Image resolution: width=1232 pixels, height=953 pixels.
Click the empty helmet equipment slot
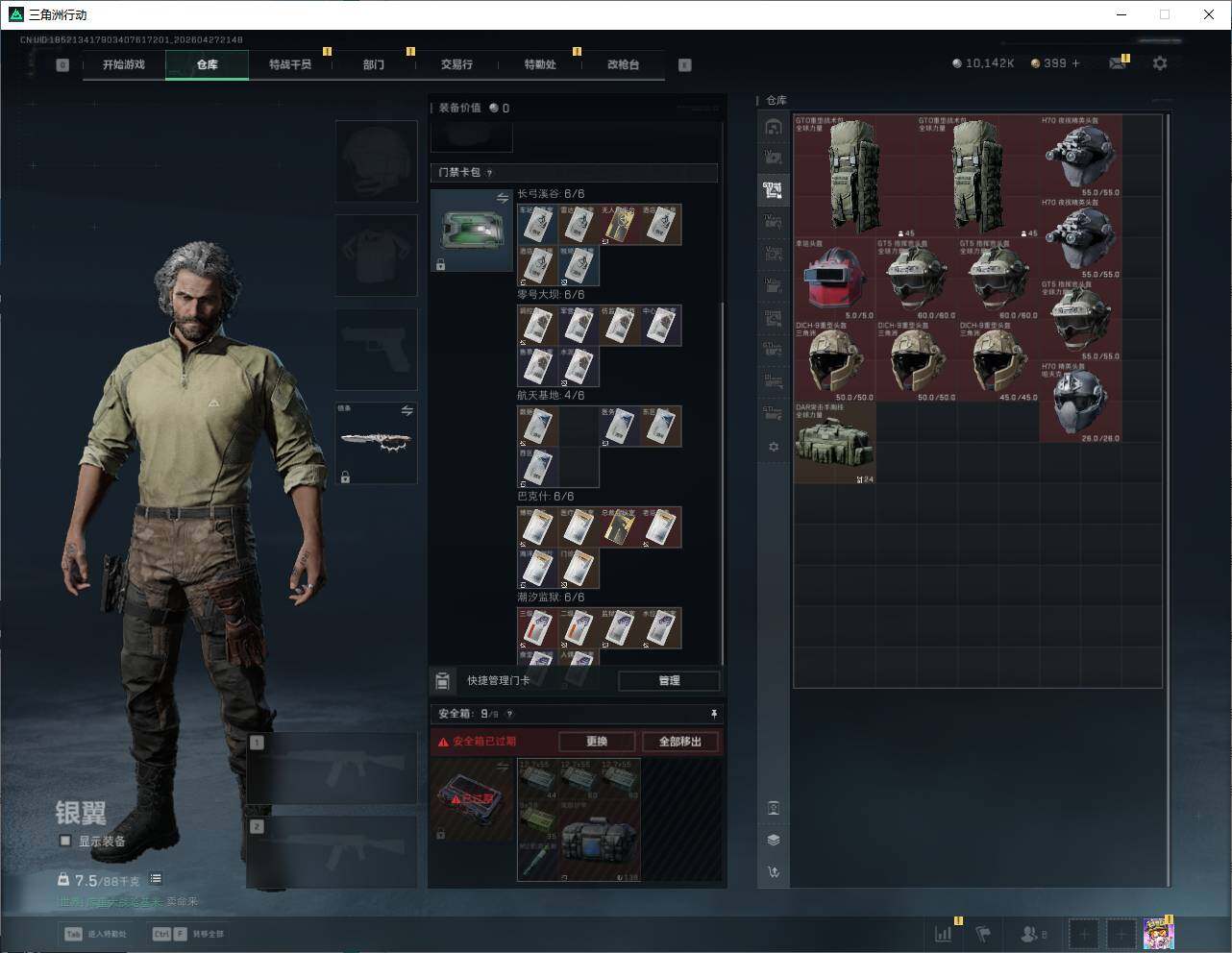[x=376, y=160]
